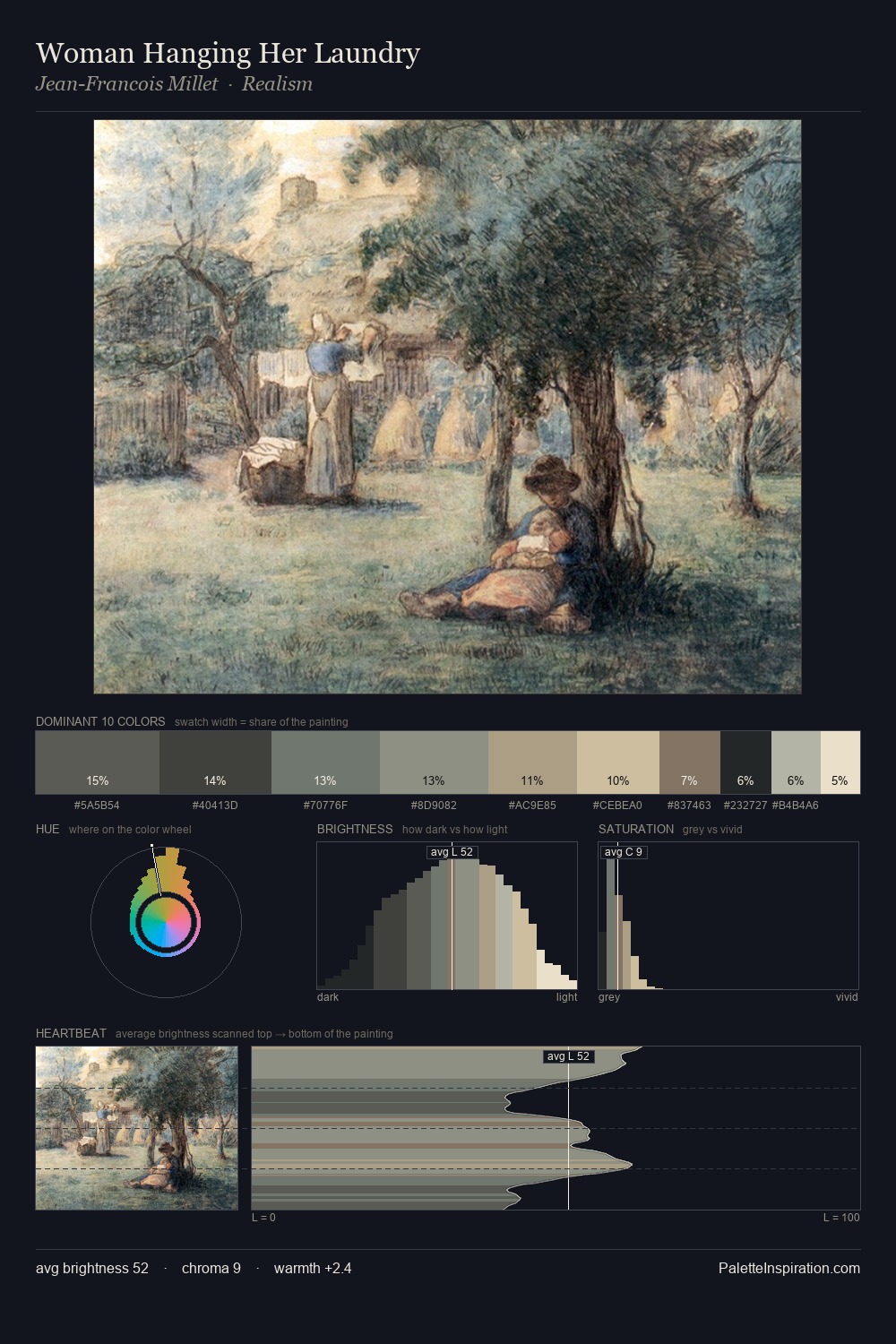Click the hex code text #837463
The height and width of the screenshot is (1344, 896).
click(689, 806)
